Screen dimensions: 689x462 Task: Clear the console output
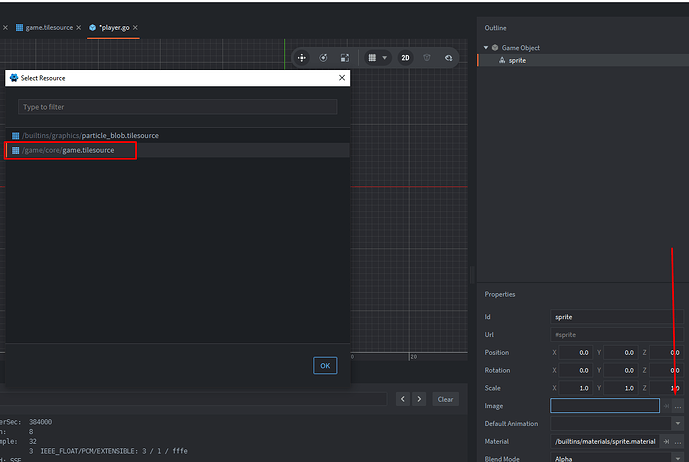pyautogui.click(x=445, y=399)
